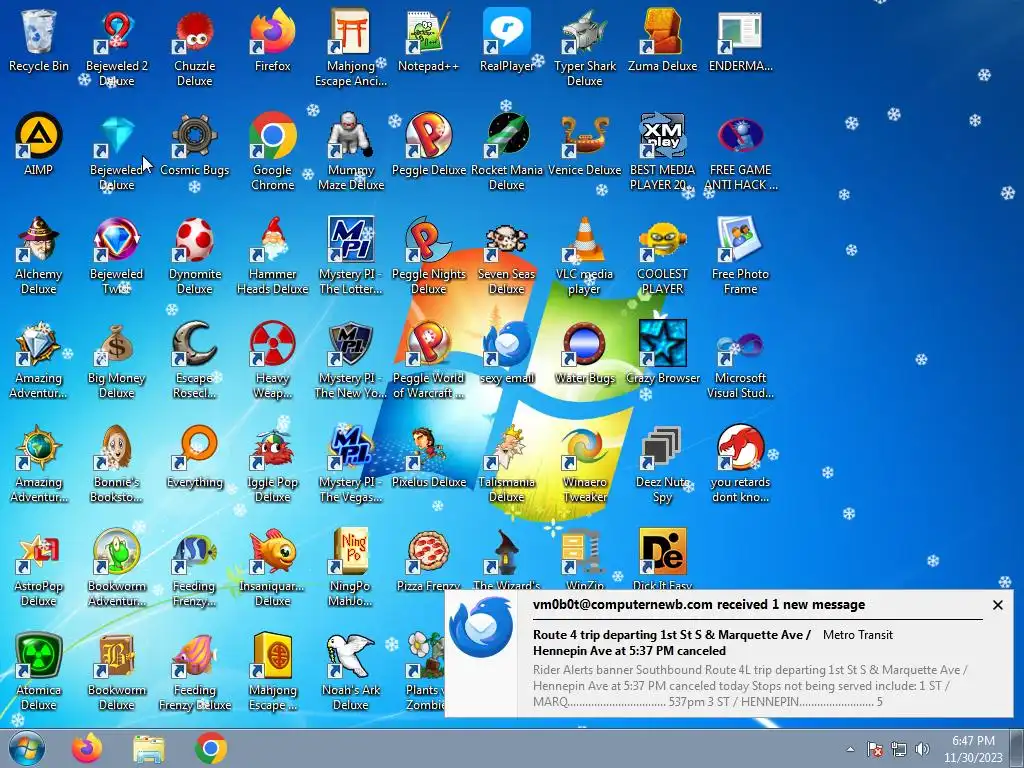
Task: Select the Talismania Deluxe icon
Action: pyautogui.click(x=507, y=464)
